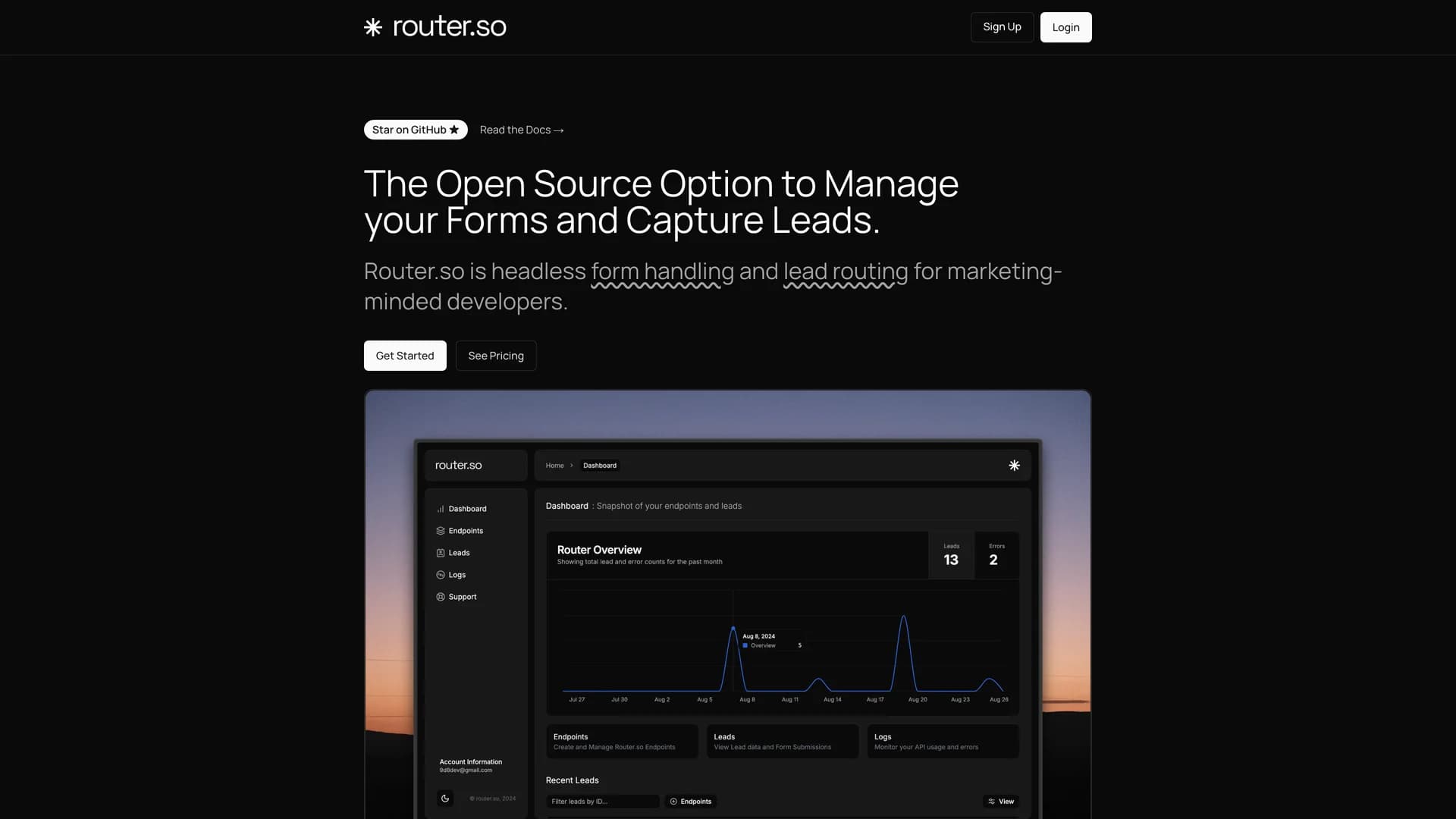Click the Logs sidebar icon
The image size is (1456, 819).
click(x=441, y=575)
